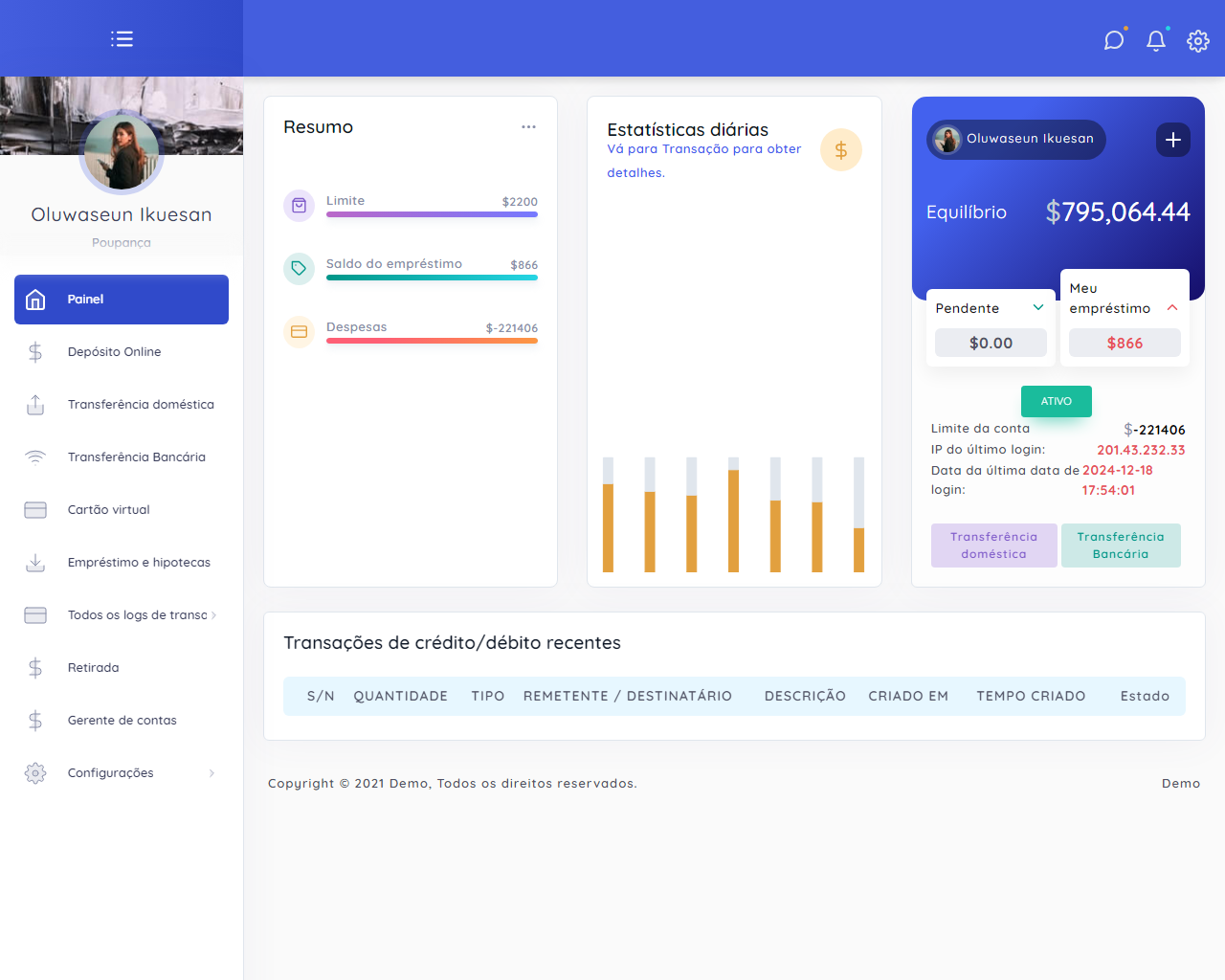Click the Limite progress bar

432,214
